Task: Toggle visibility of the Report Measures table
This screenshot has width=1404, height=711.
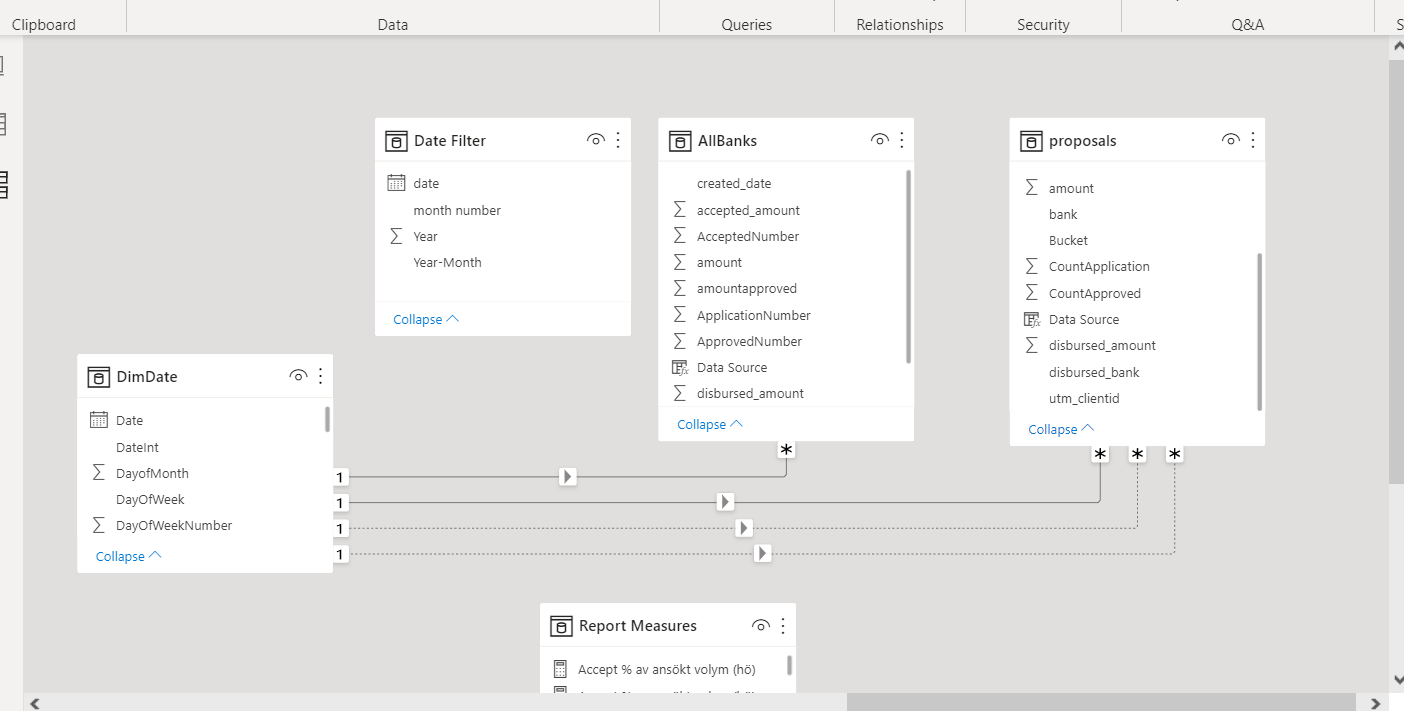Action: [761, 626]
